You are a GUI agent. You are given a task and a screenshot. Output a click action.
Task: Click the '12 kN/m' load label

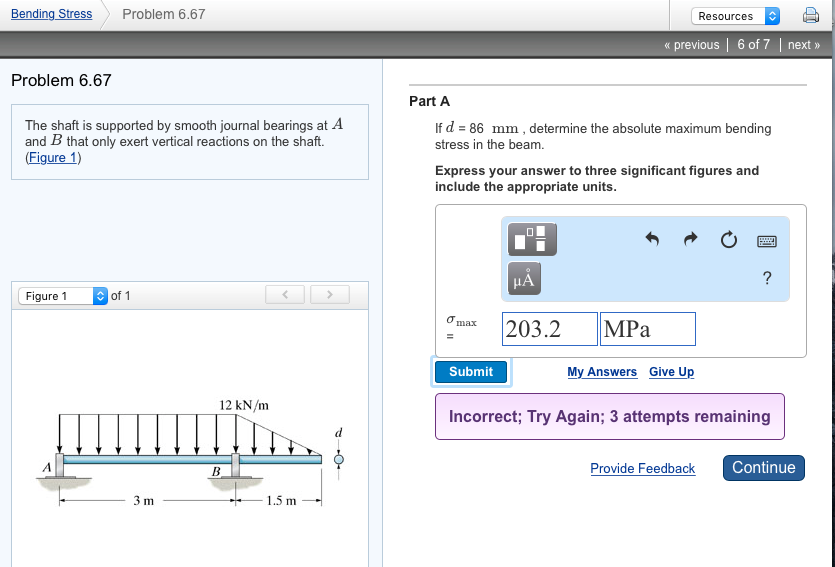coord(244,405)
